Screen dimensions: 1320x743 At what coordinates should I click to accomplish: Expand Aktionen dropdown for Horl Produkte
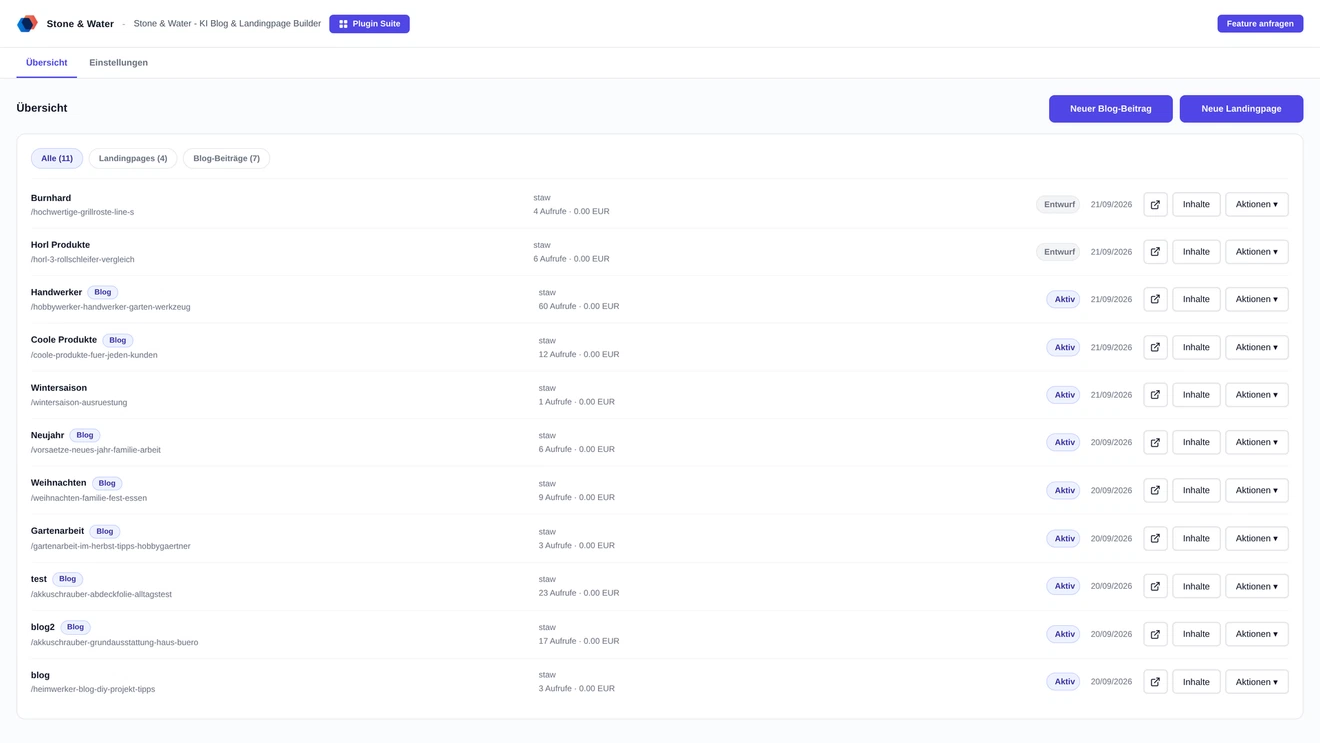tap(1256, 252)
